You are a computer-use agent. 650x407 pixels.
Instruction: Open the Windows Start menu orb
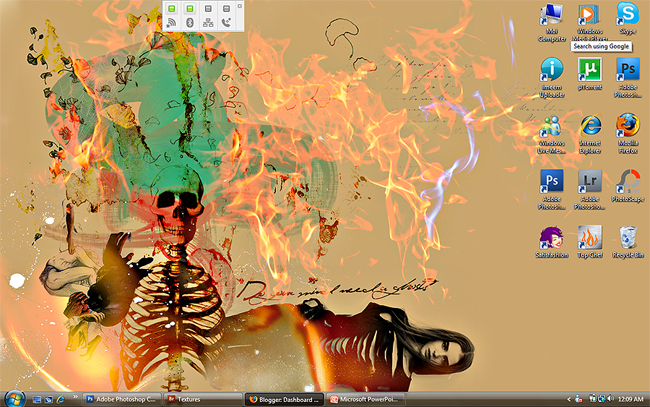pyautogui.click(x=15, y=399)
